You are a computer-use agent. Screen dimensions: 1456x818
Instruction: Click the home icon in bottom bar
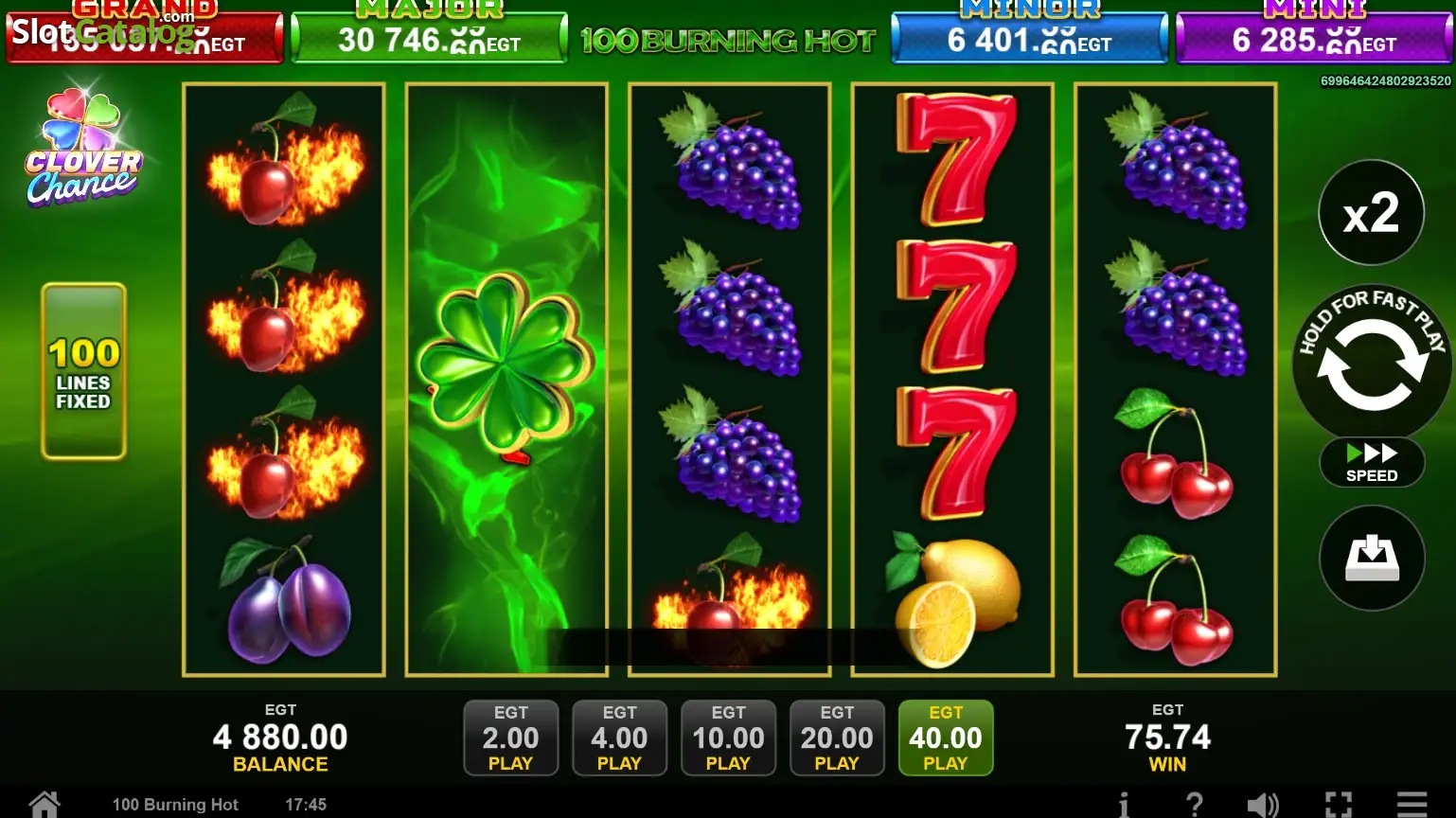click(x=44, y=805)
